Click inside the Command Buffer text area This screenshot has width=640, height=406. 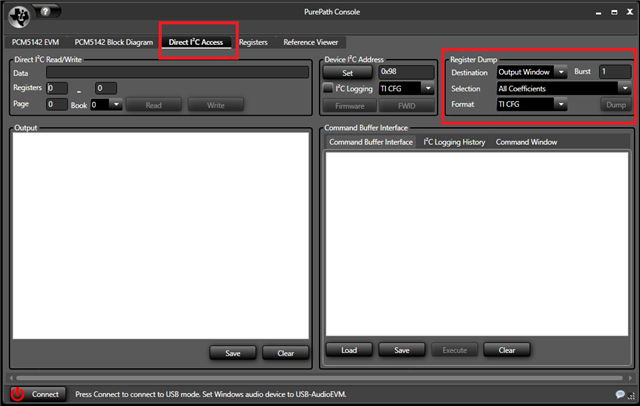(x=477, y=244)
